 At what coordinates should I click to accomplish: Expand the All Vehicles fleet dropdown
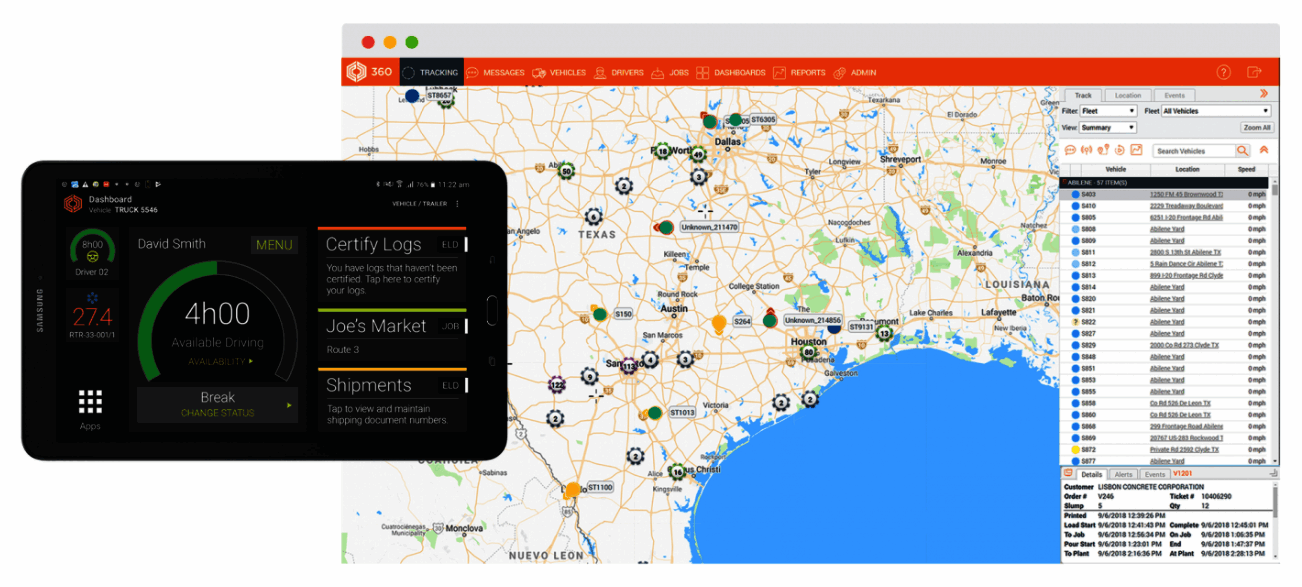1215,111
